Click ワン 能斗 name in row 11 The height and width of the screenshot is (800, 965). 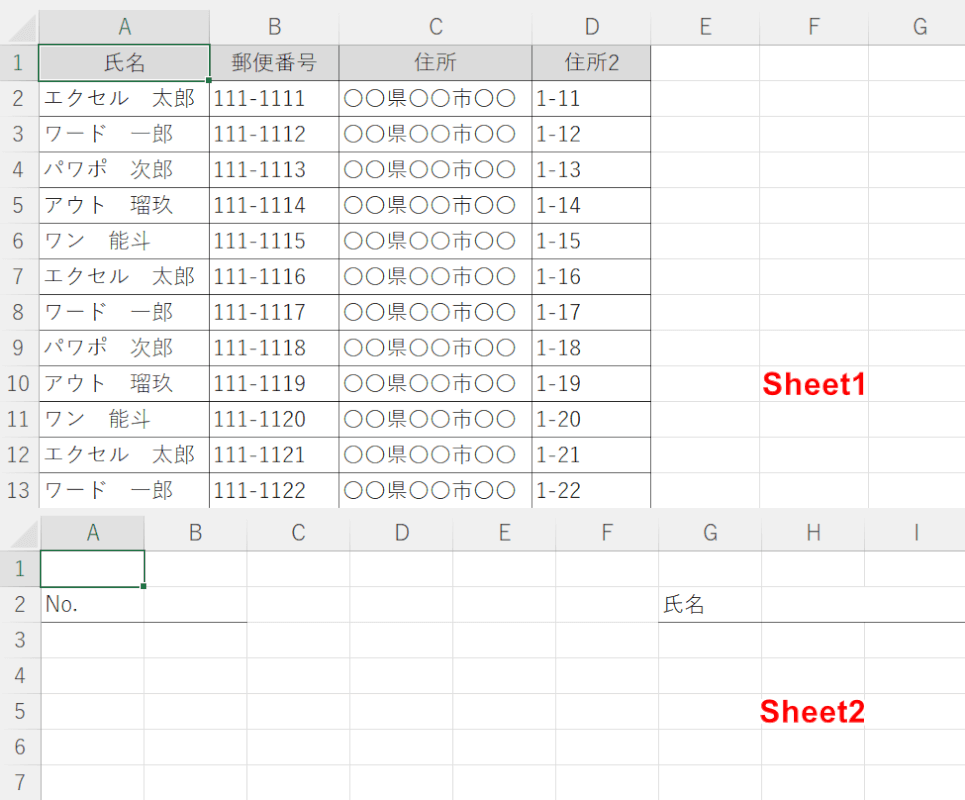(x=124, y=420)
